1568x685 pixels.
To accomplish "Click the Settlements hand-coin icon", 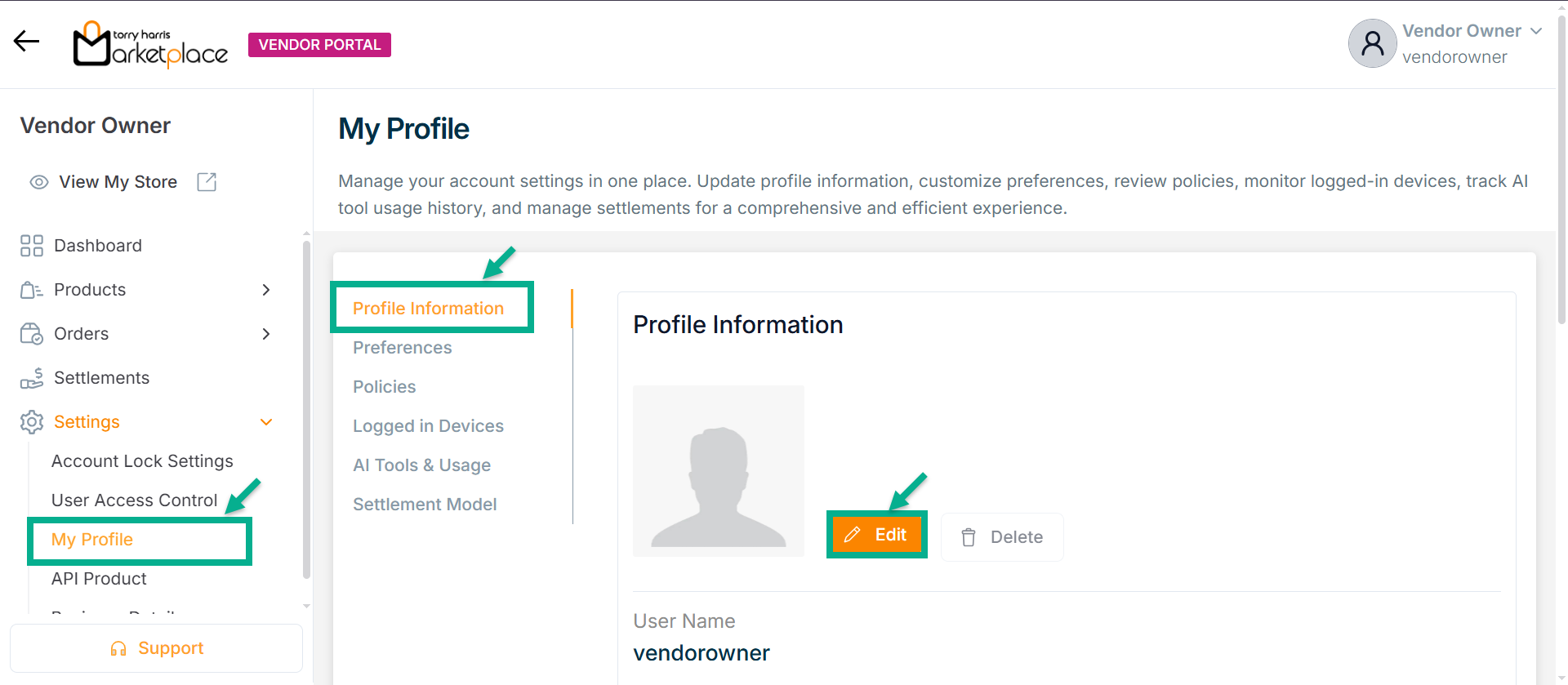I will coord(32,378).
